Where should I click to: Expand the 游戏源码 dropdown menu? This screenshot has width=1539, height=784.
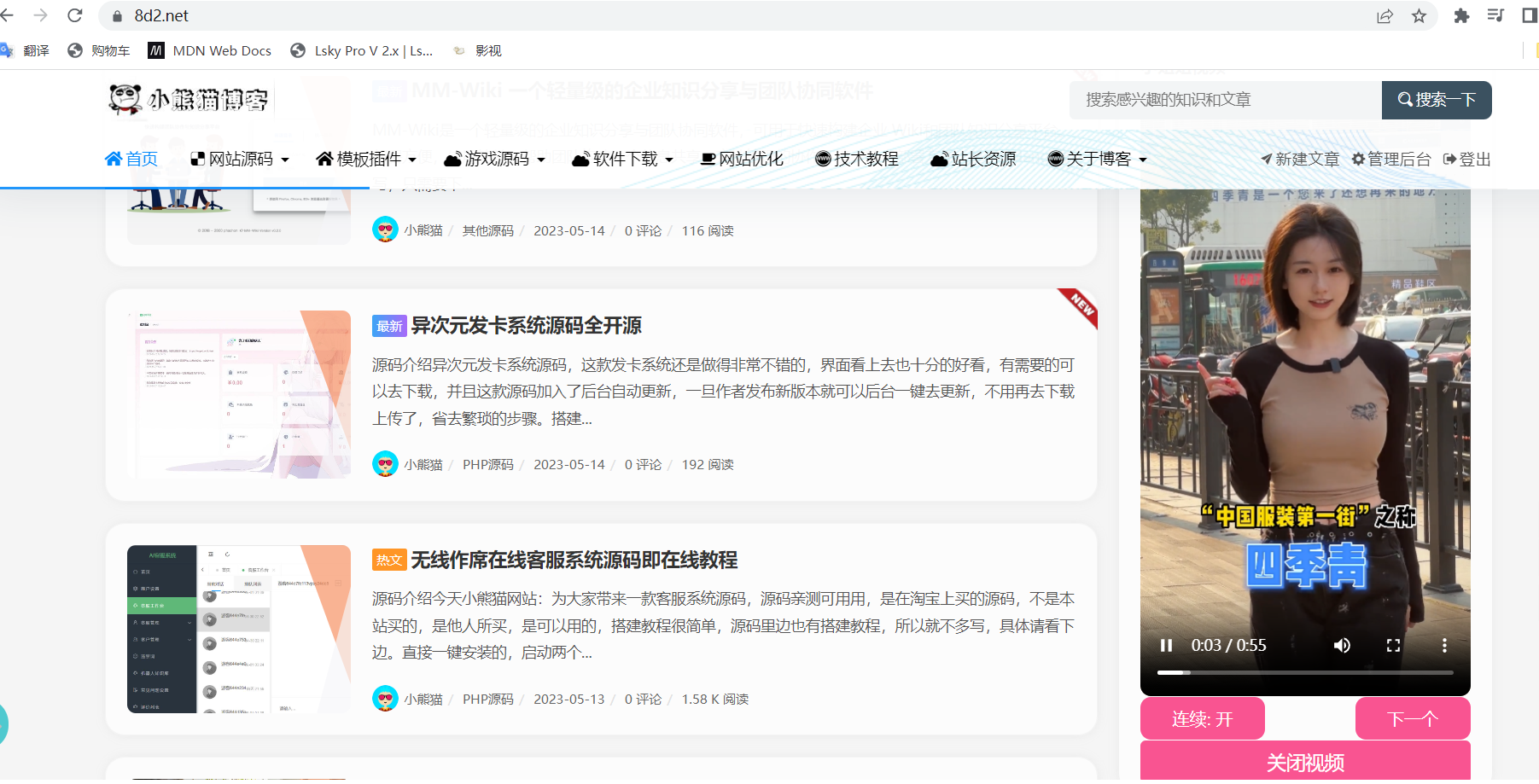click(x=494, y=159)
